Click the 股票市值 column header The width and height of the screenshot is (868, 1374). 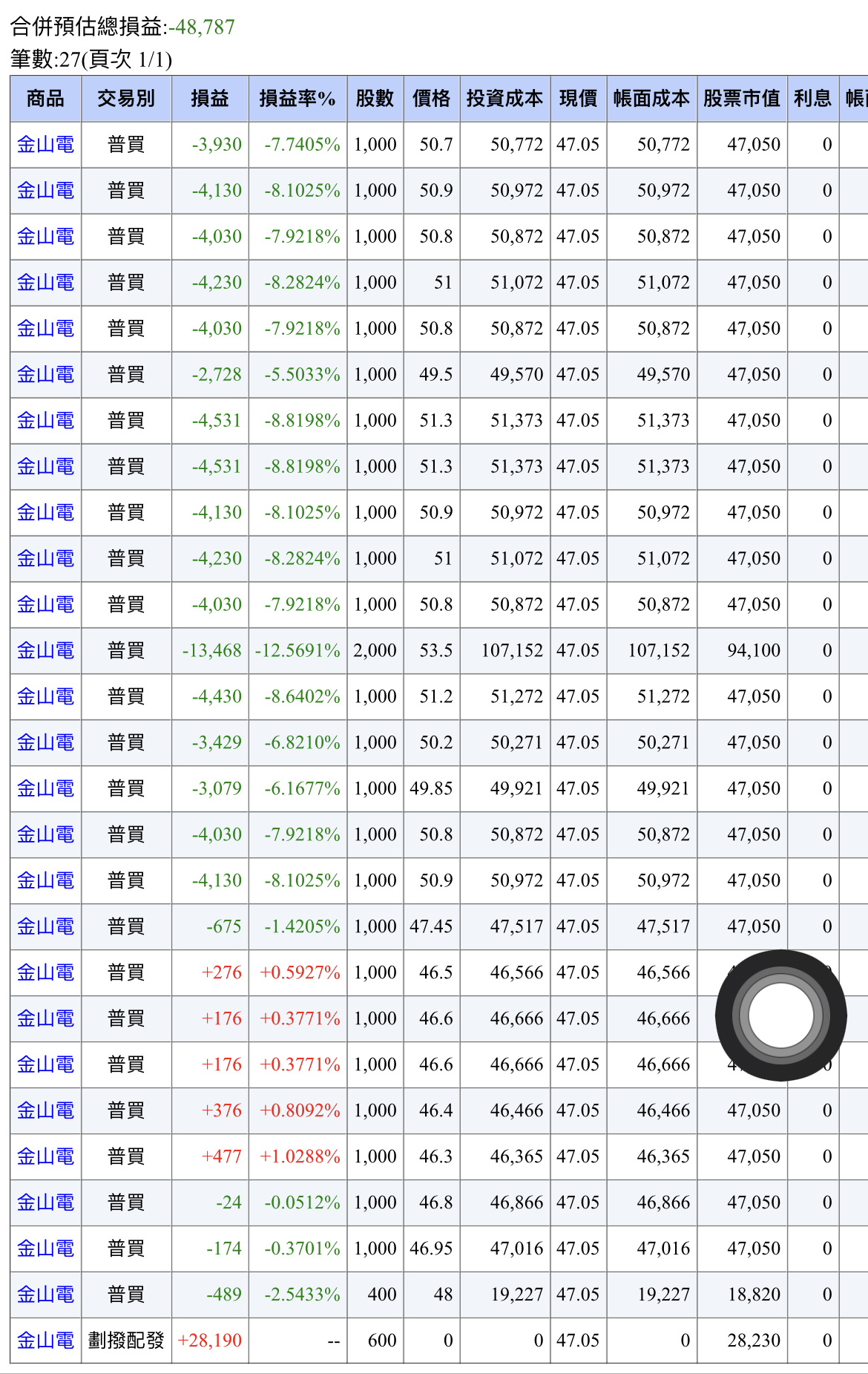click(741, 99)
